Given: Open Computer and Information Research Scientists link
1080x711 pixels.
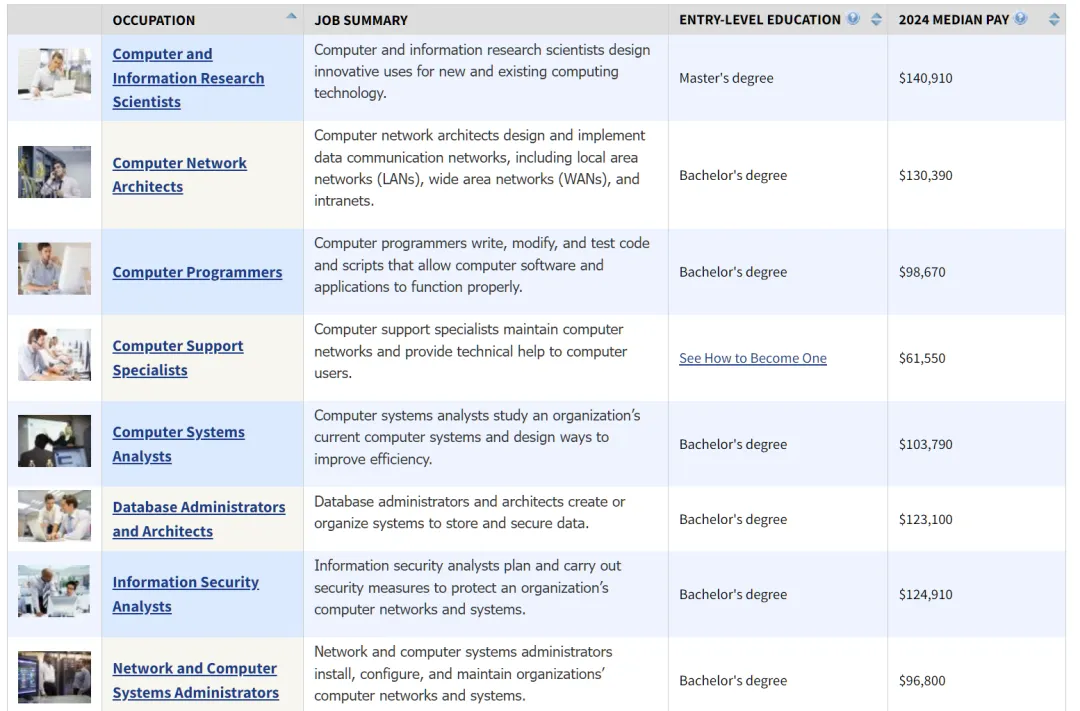Looking at the screenshot, I should click(x=188, y=78).
